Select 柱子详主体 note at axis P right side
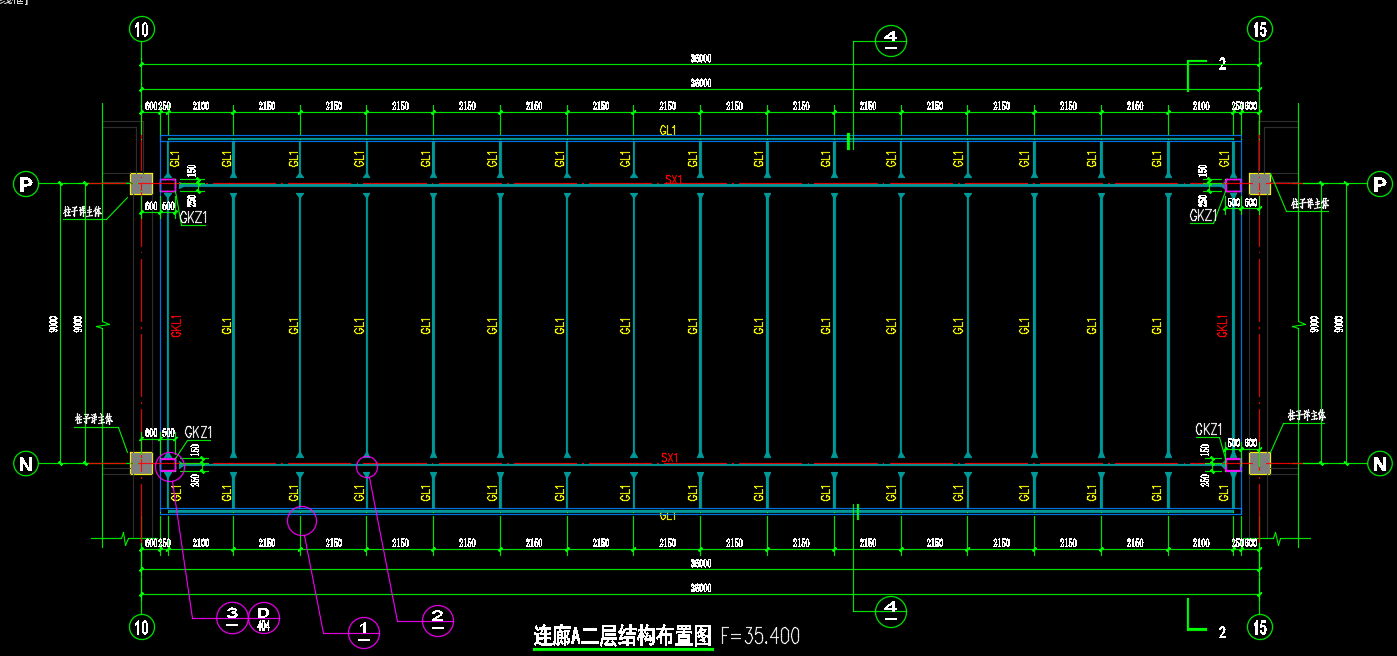Image resolution: width=1397 pixels, height=656 pixels. click(x=1310, y=203)
